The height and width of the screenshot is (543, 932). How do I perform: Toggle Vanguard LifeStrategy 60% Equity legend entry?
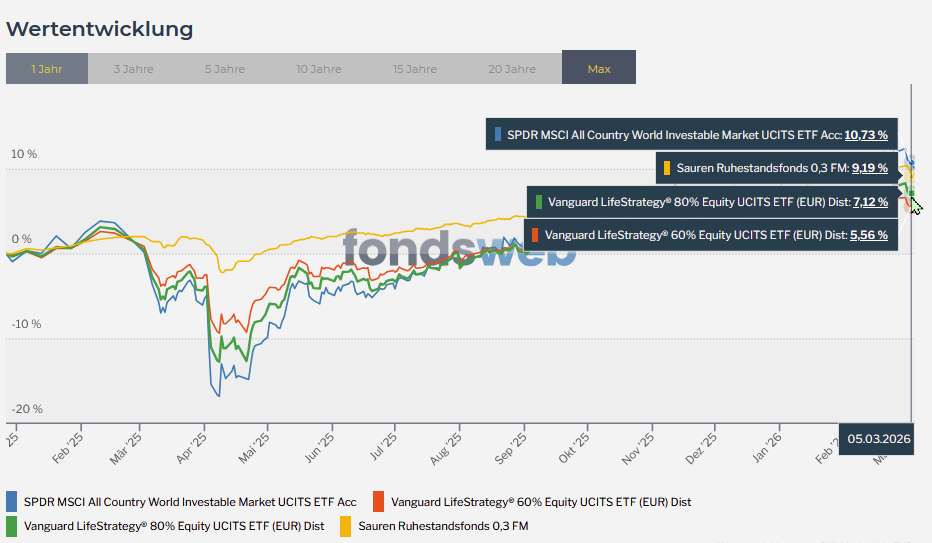point(533,502)
